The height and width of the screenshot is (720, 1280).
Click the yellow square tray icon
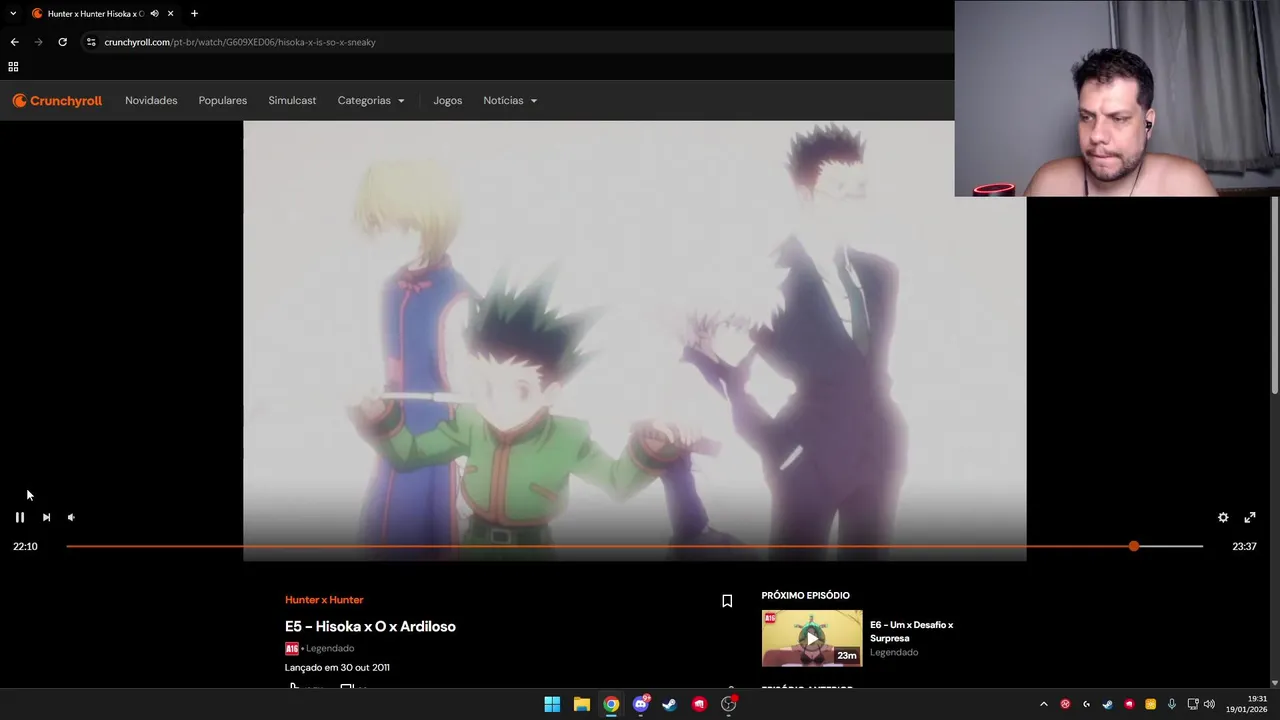[x=1150, y=704]
